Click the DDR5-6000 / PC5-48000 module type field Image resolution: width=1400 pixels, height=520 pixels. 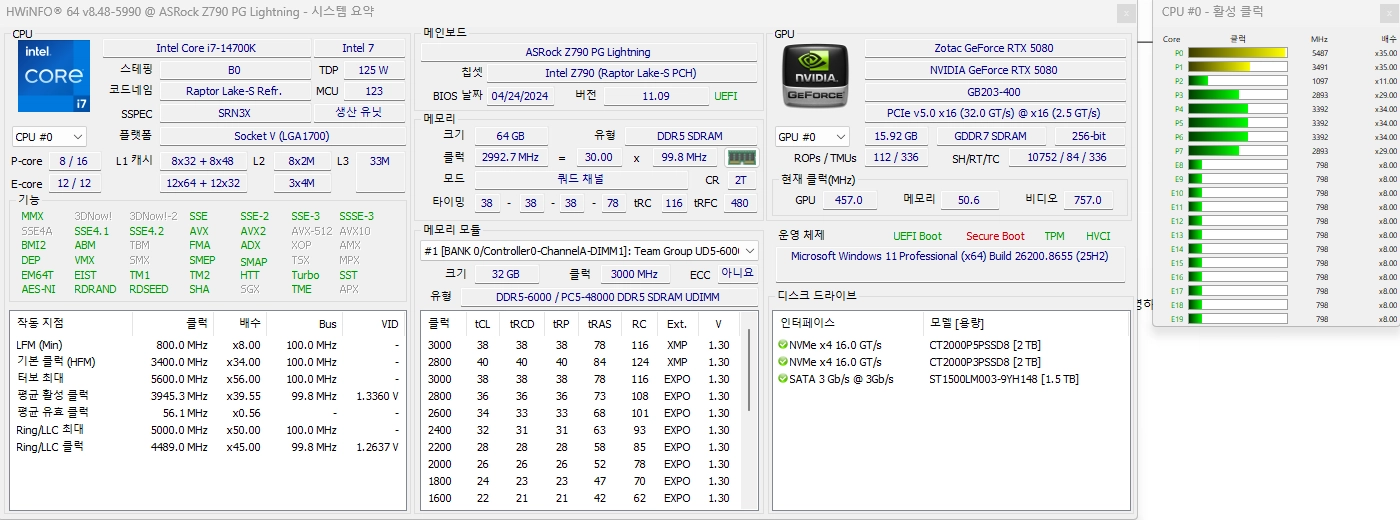point(609,297)
